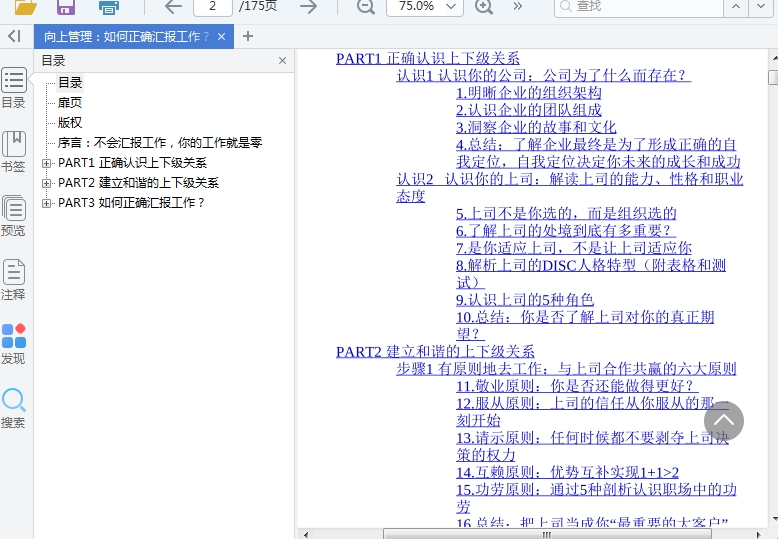Open the 搜索 search panel
The height and width of the screenshot is (539, 778).
pyautogui.click(x=14, y=408)
